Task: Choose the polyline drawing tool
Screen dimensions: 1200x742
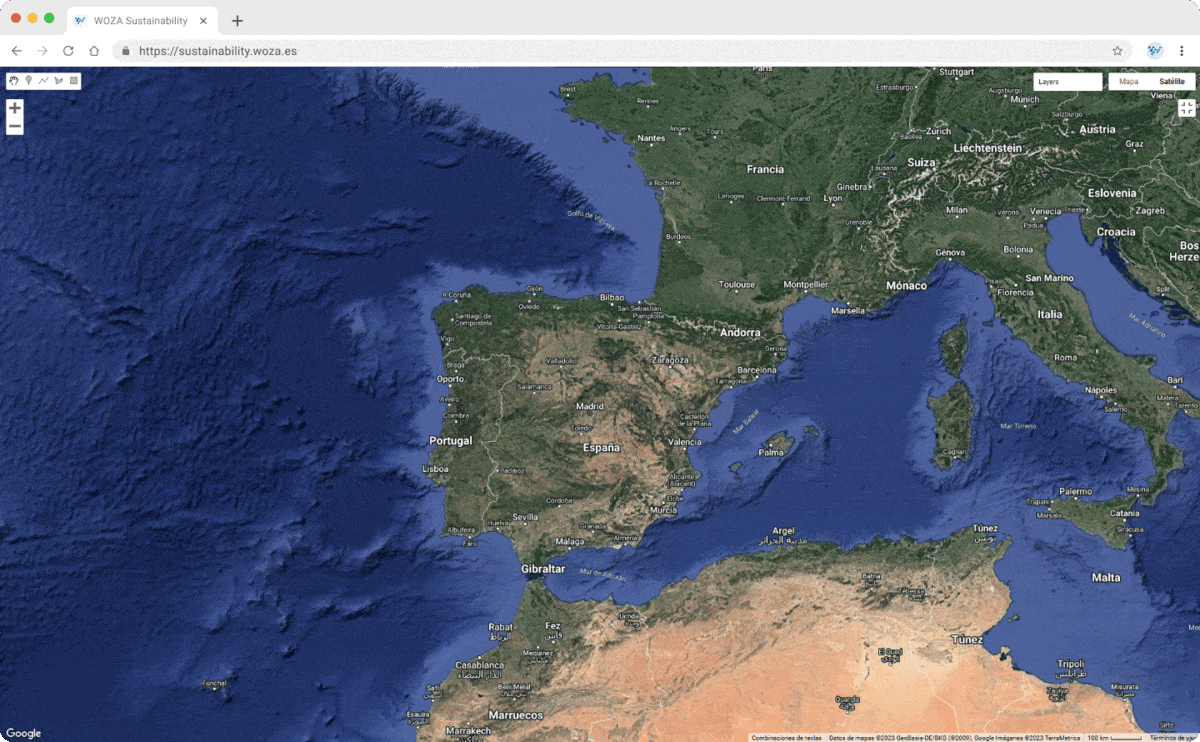Action: (43, 81)
